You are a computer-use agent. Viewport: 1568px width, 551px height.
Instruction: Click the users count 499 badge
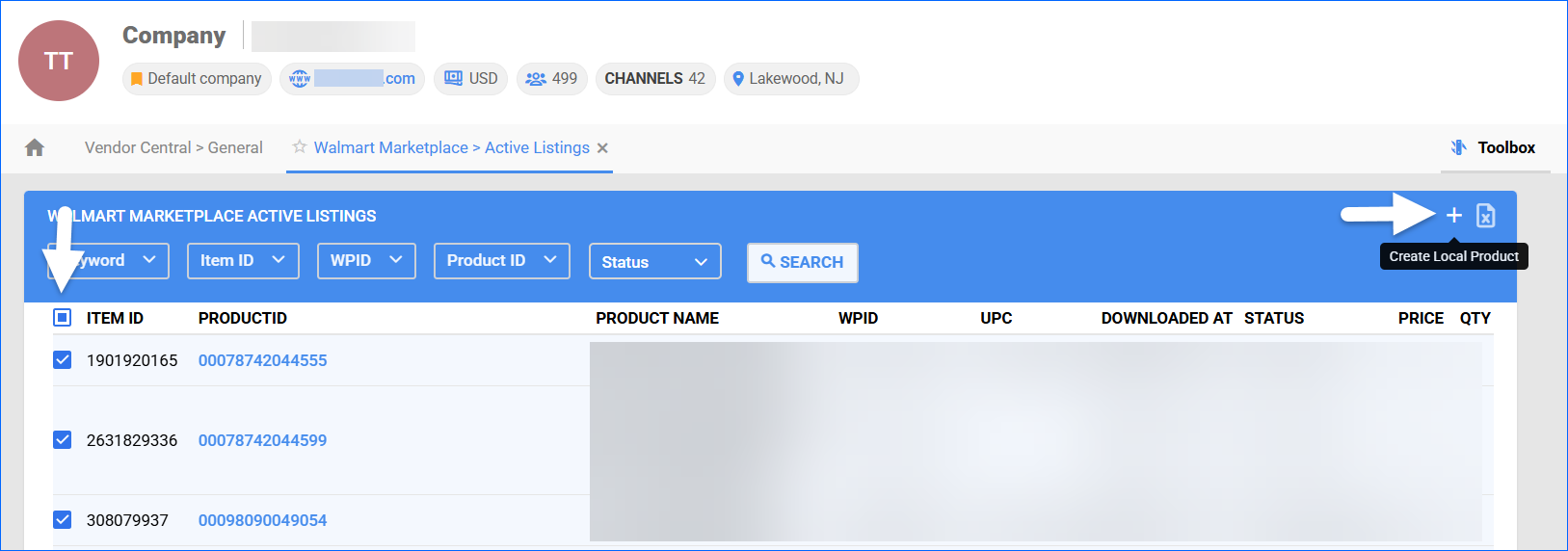coord(551,79)
